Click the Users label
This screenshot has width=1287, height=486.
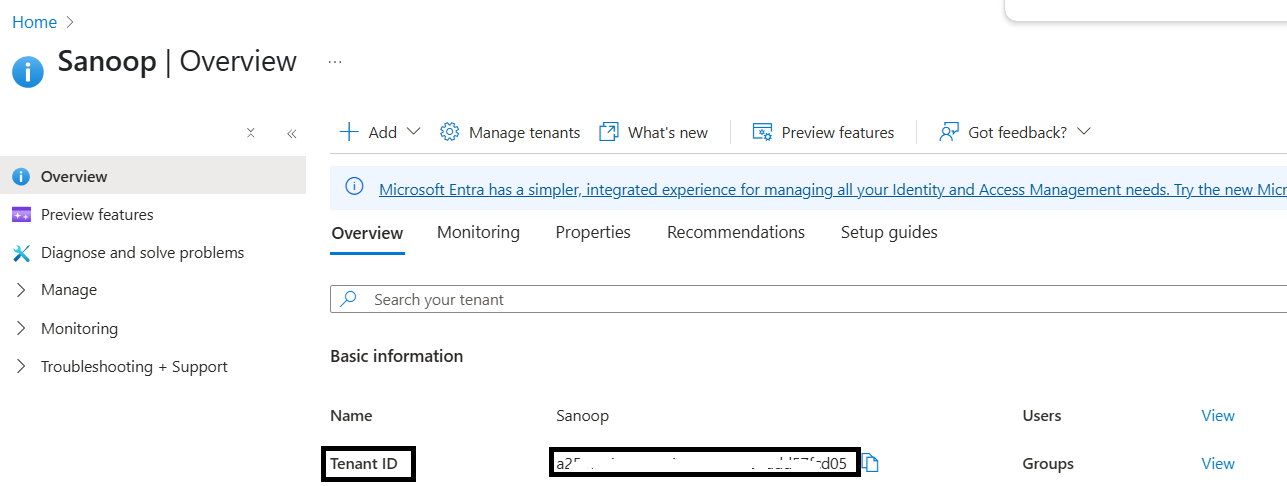pyautogui.click(x=1042, y=415)
